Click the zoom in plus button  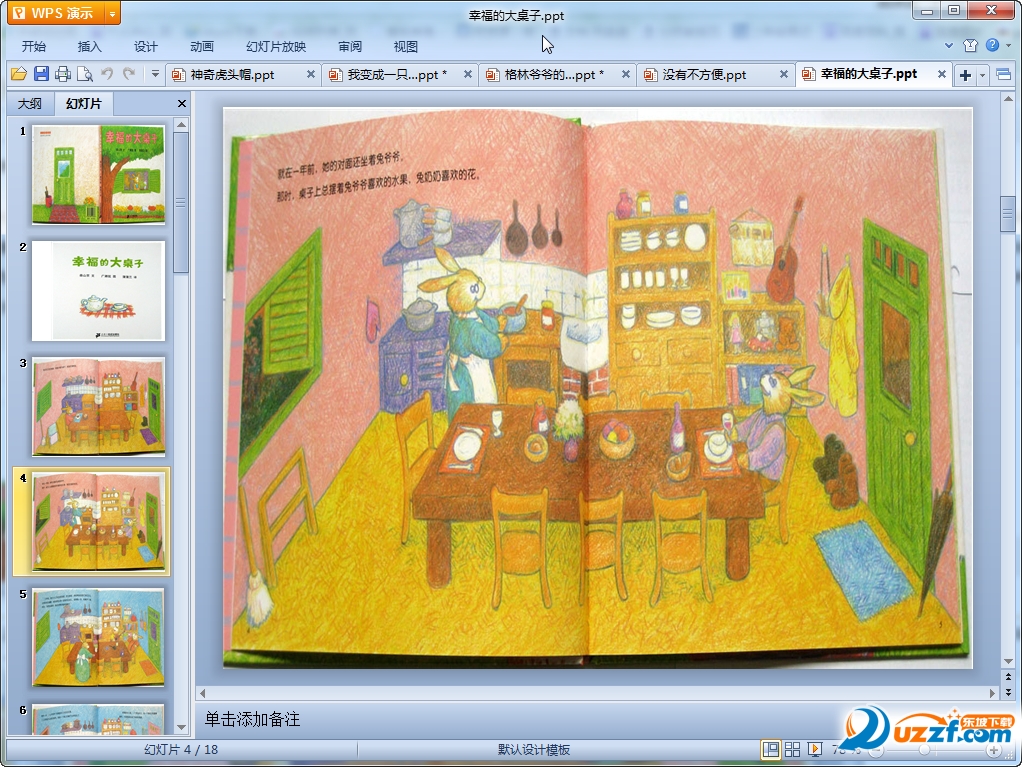[x=993, y=751]
